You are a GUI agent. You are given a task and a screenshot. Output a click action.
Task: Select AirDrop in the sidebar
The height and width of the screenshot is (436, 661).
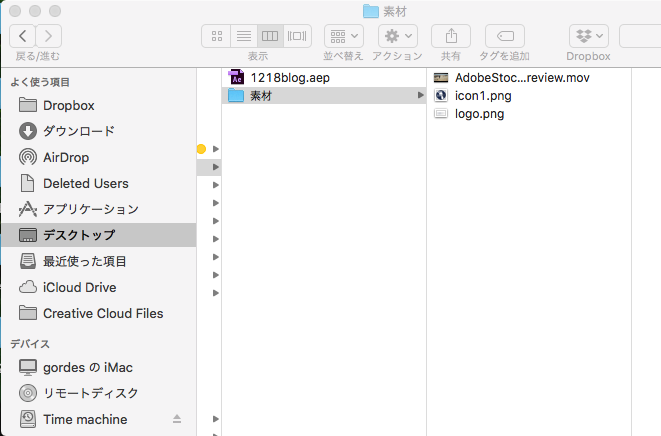(99, 157)
